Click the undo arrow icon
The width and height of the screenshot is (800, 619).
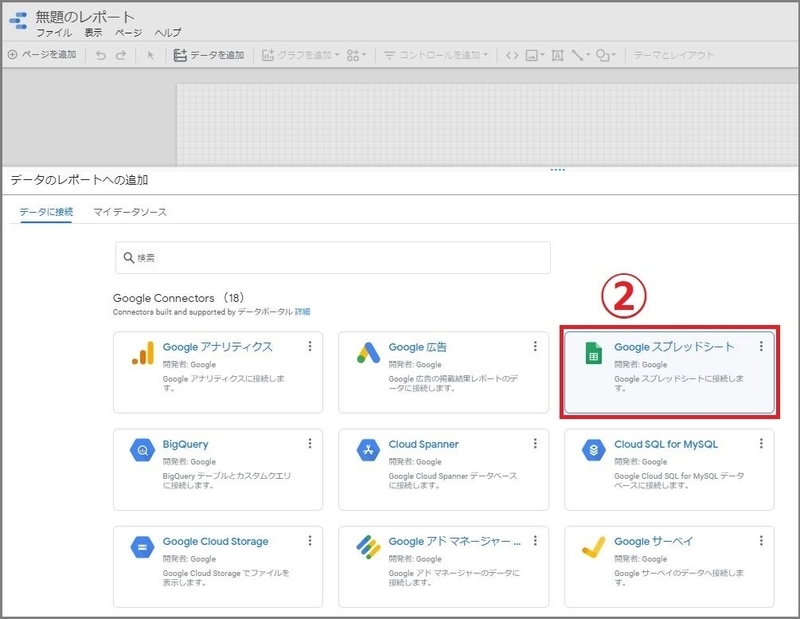coord(101,55)
